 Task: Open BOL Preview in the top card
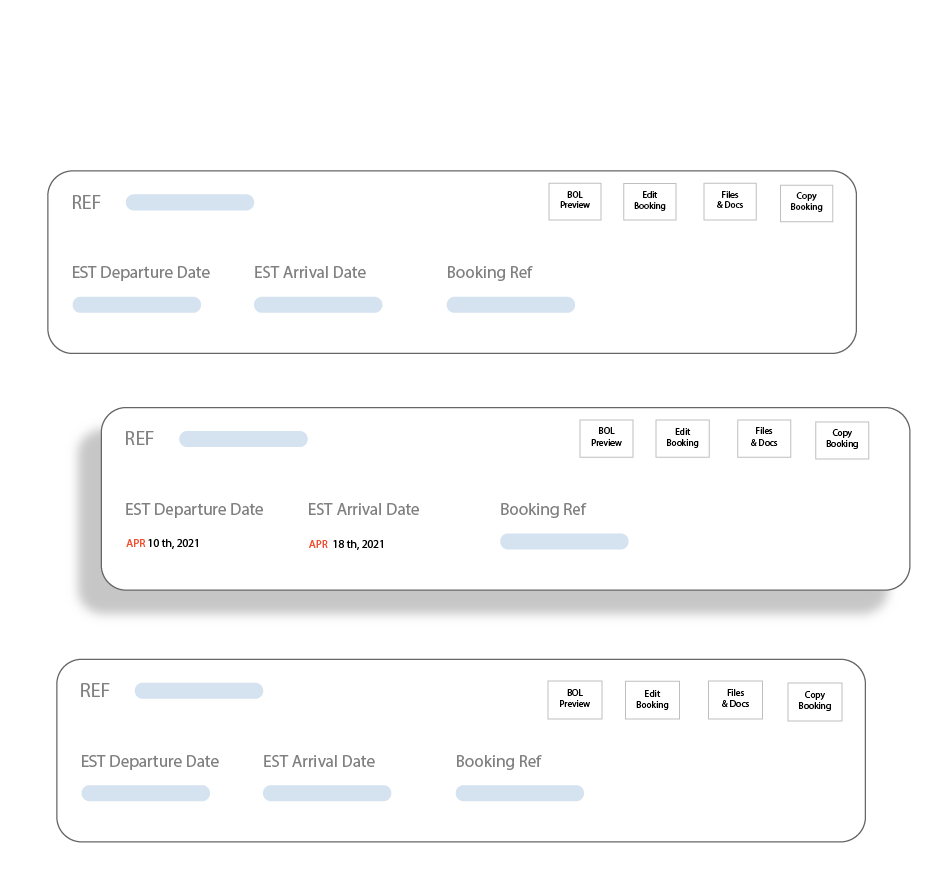pos(574,201)
